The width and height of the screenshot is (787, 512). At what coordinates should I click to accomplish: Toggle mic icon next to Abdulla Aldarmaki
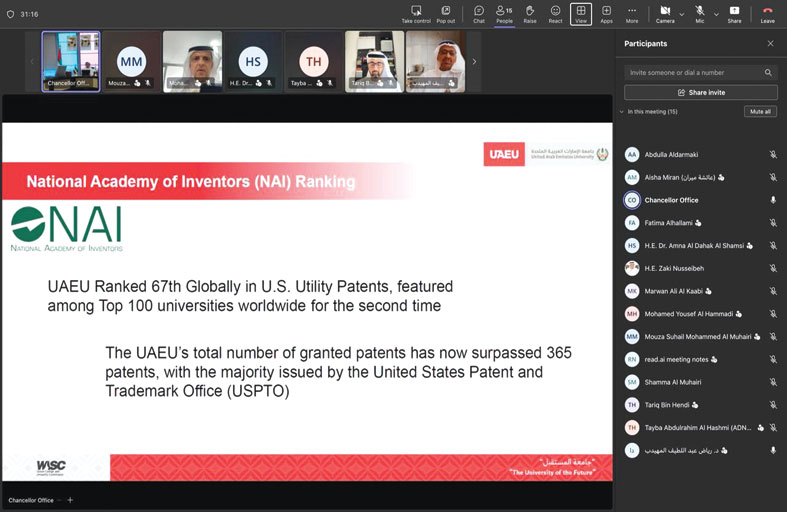click(x=772, y=155)
